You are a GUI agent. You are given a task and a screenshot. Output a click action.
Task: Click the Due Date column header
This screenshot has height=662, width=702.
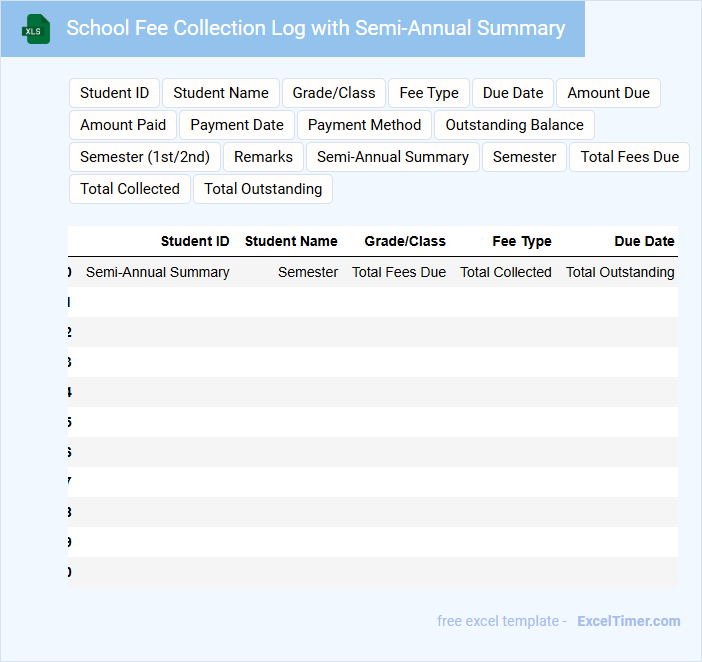pos(644,241)
